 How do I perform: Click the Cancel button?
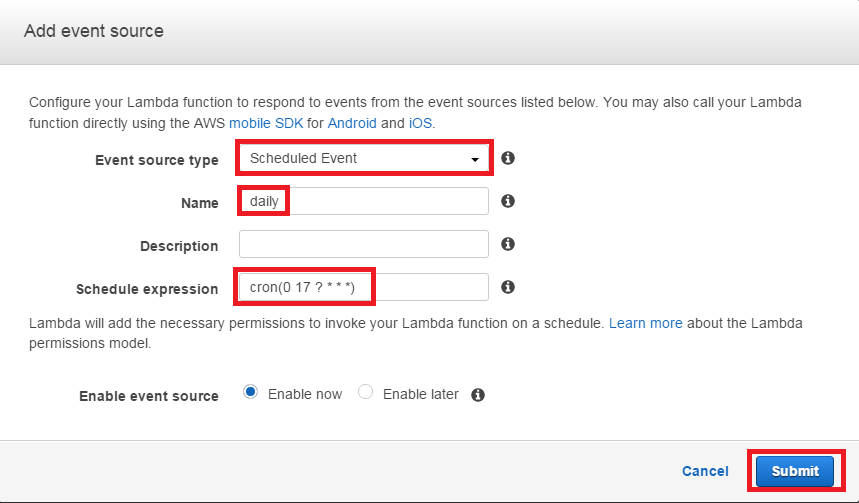705,471
